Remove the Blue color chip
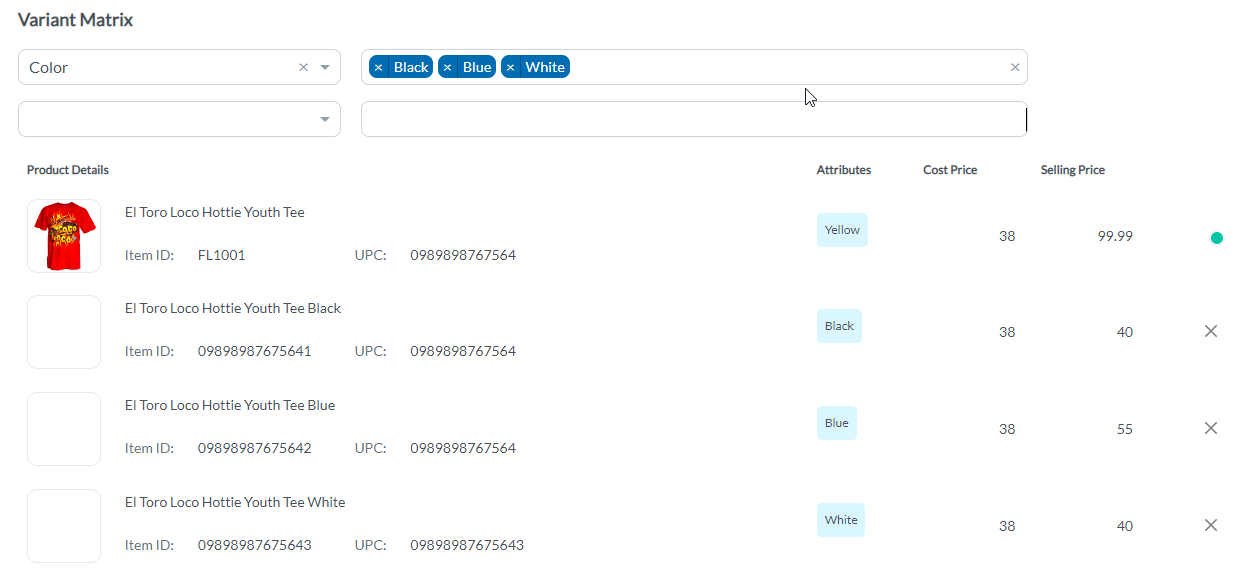1255x578 pixels. coord(446,66)
